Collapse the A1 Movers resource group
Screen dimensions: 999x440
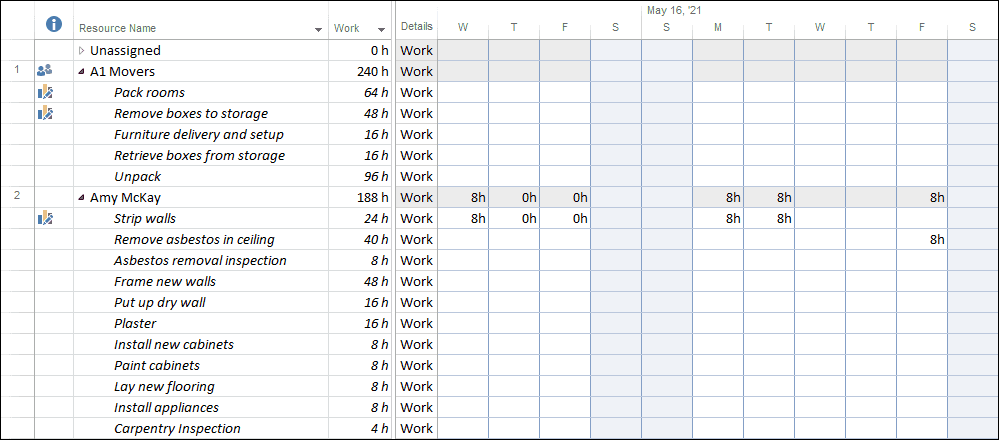tap(81, 71)
